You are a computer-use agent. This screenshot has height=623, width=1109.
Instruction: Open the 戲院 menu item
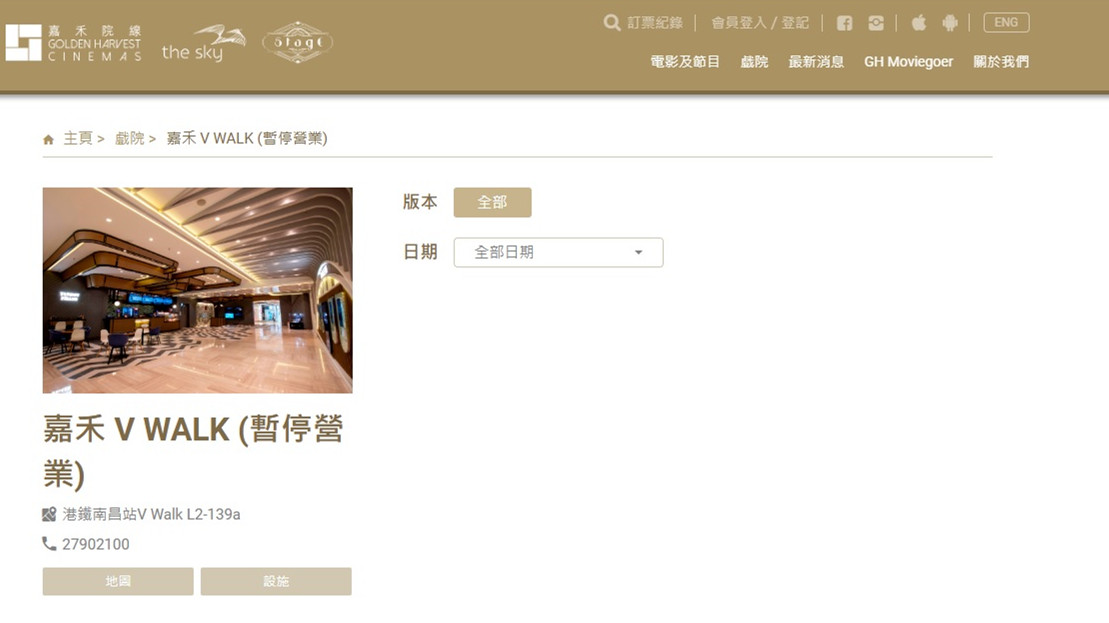pos(754,62)
